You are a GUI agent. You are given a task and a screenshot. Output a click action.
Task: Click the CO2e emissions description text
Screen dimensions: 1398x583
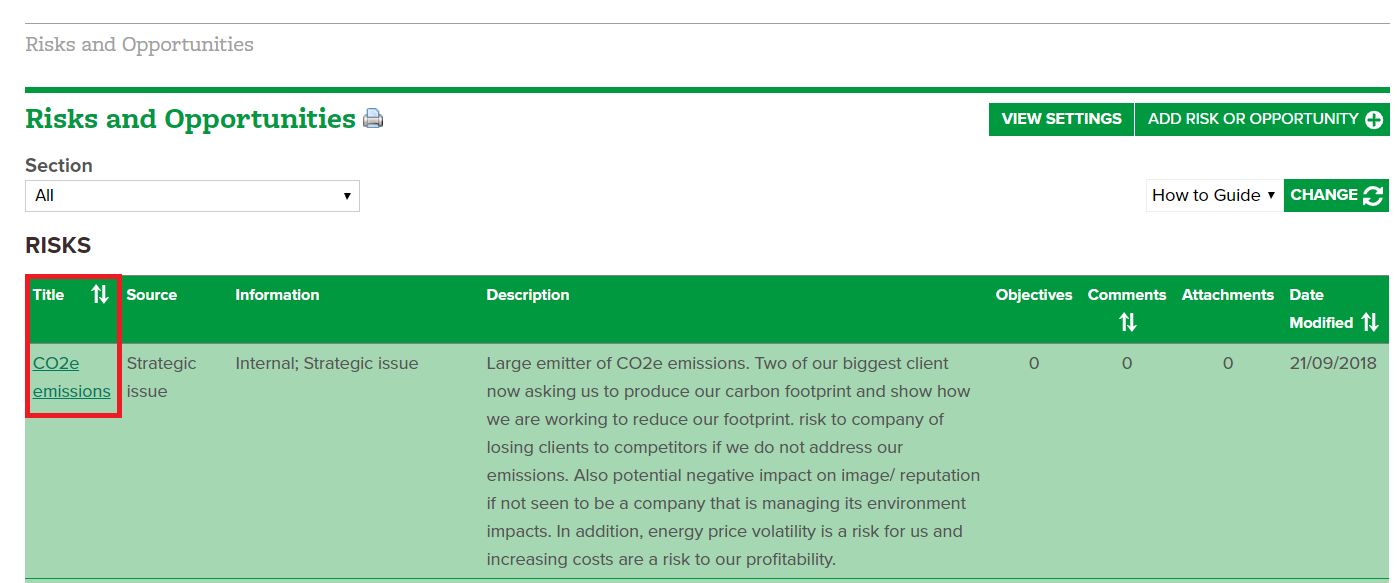coord(733,461)
